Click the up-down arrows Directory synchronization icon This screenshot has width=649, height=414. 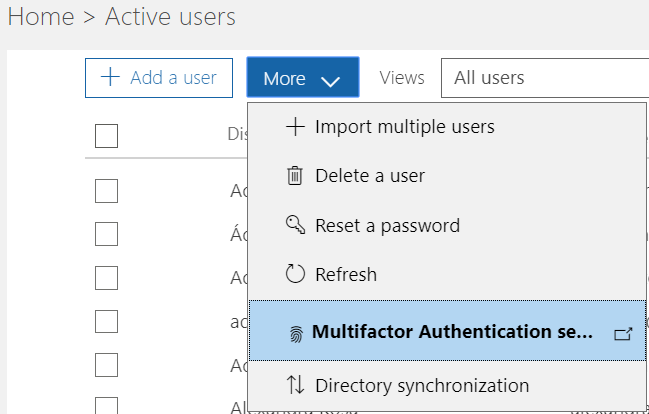pyautogui.click(x=295, y=385)
